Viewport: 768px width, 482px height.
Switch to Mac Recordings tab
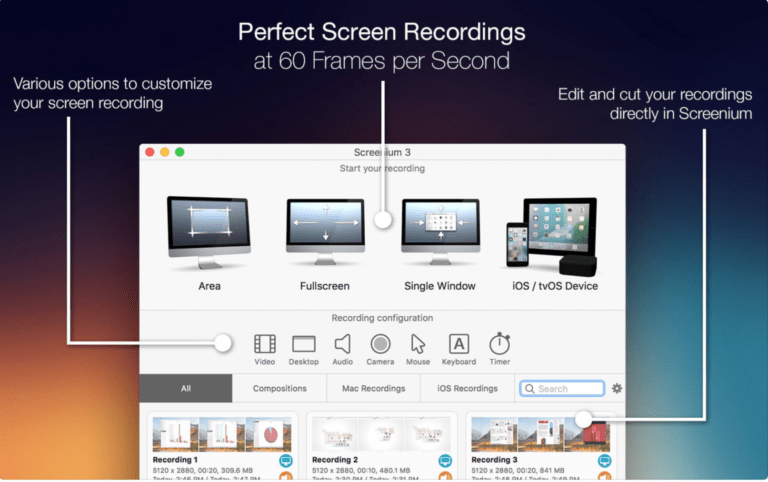tap(374, 388)
